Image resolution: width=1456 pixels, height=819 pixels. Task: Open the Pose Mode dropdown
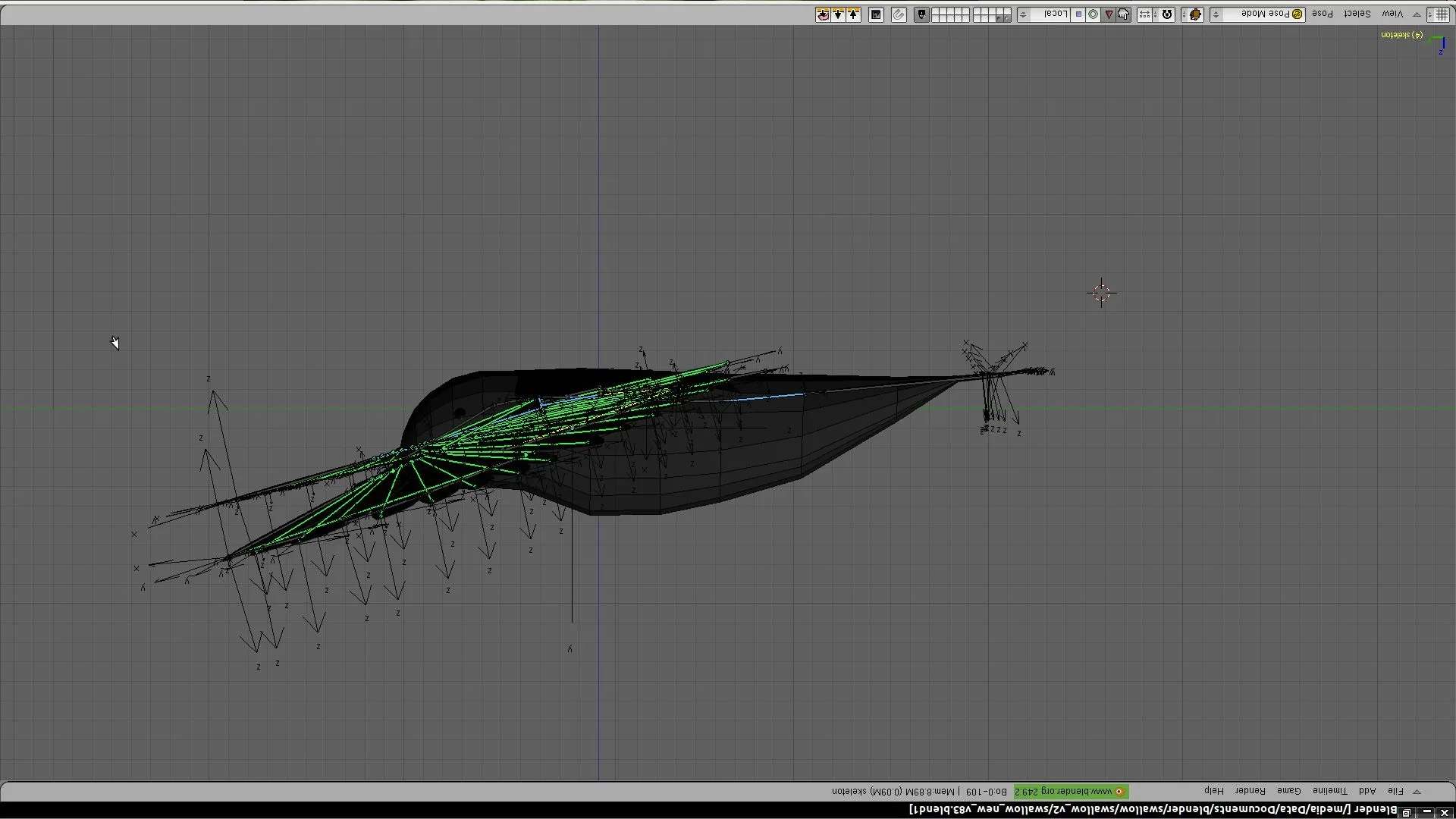point(1257,14)
